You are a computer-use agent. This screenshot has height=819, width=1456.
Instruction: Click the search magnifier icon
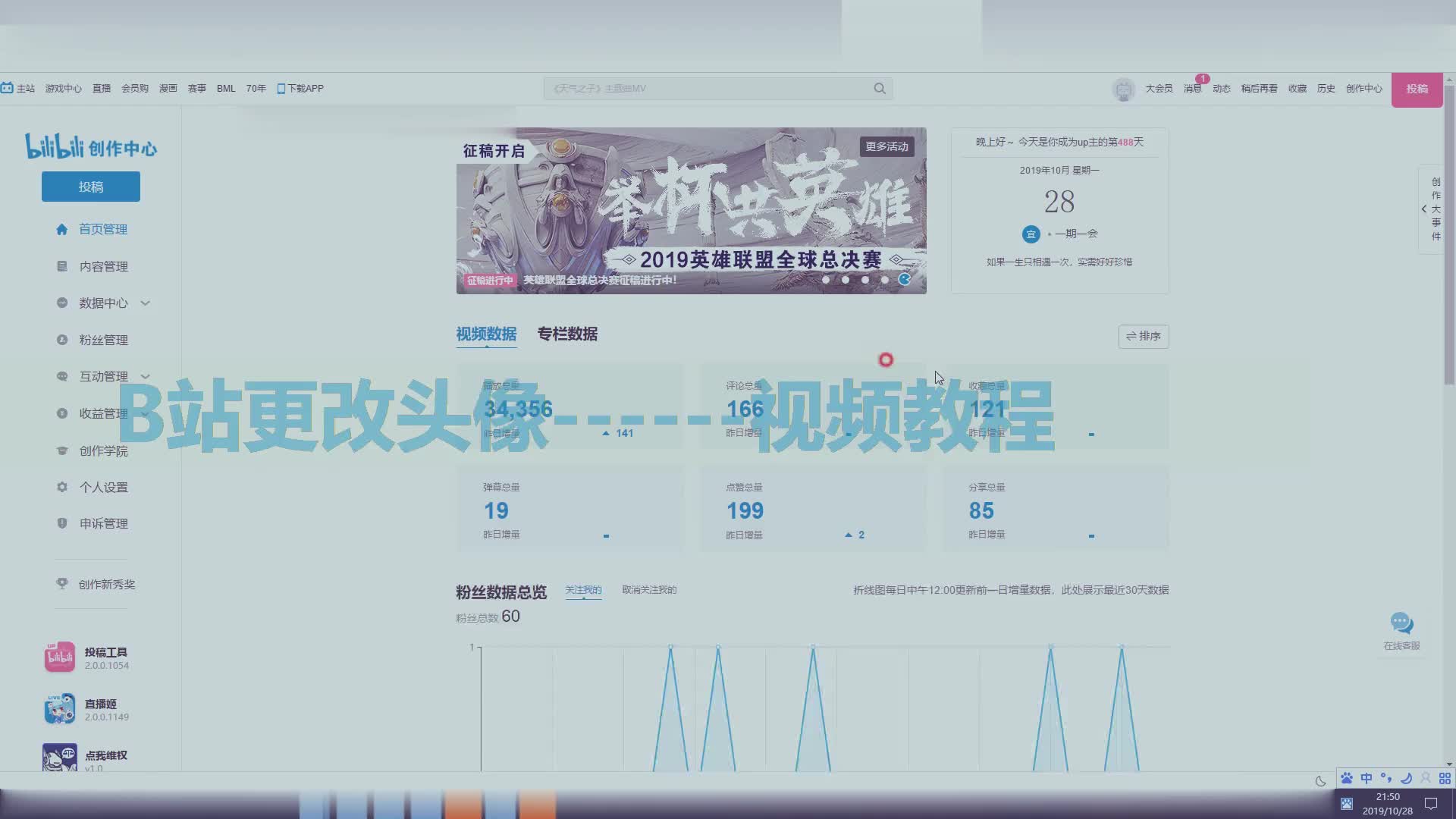[880, 89]
